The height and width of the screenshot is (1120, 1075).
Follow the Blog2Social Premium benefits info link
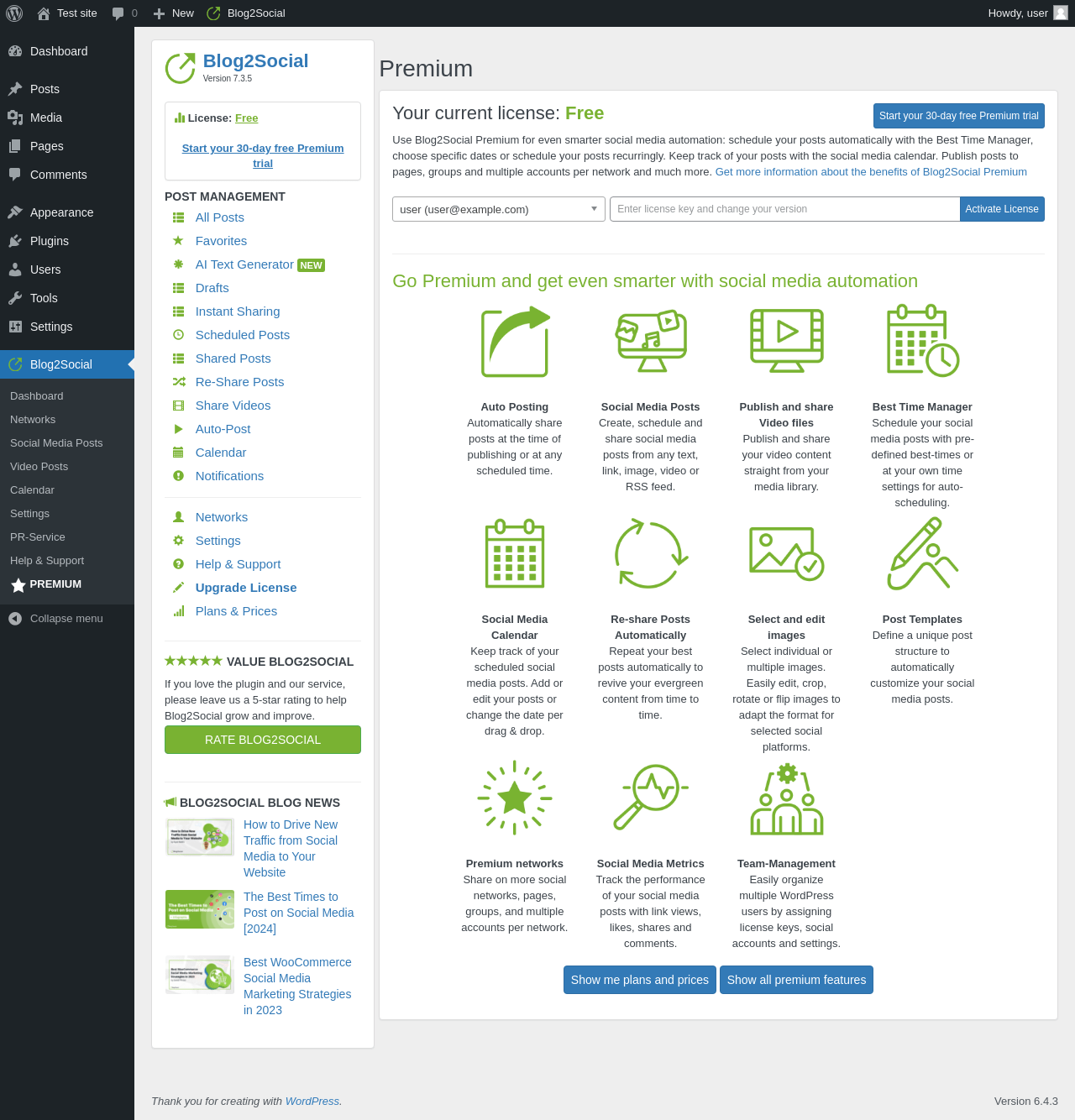871,172
